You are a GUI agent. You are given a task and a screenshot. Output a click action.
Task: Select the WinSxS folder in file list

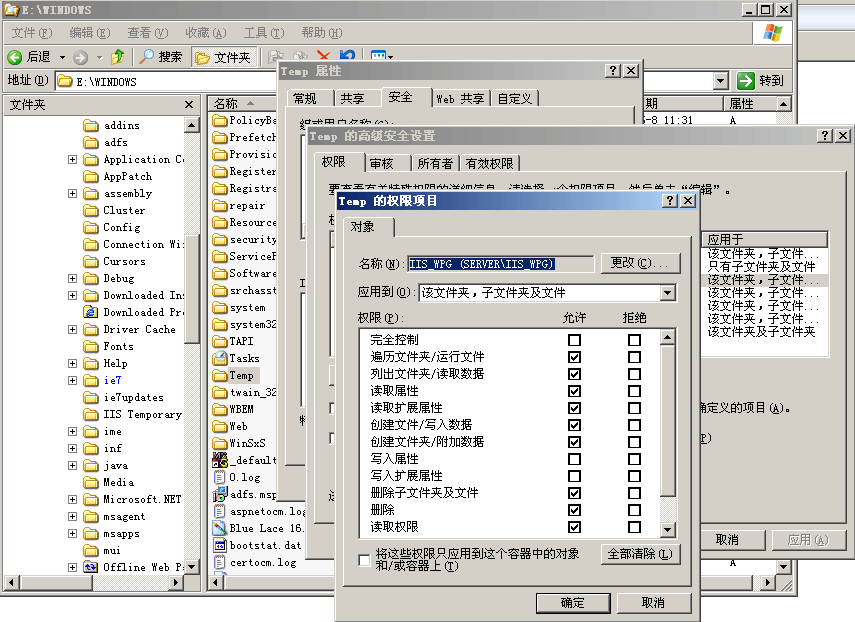(239, 443)
